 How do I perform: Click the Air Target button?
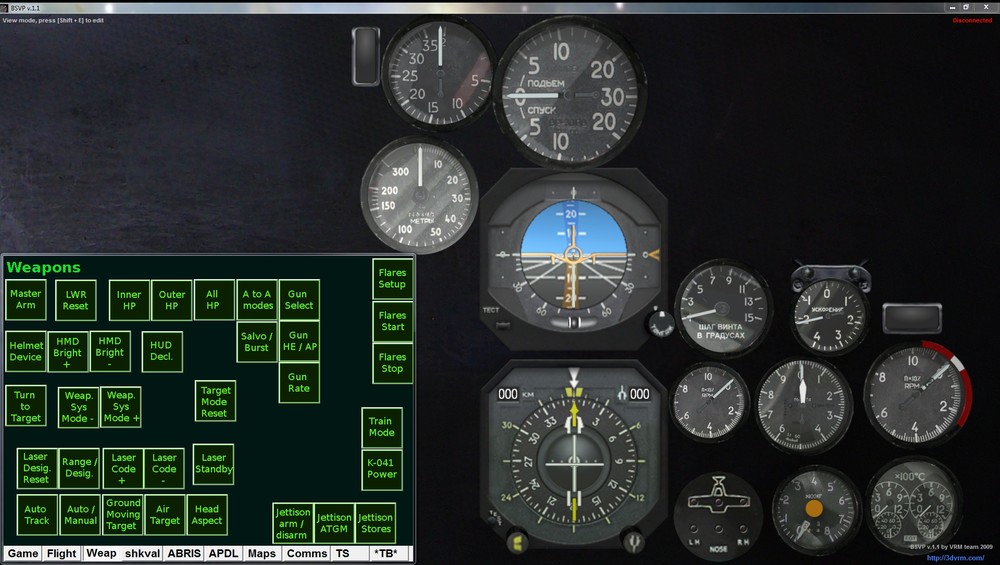coord(165,515)
